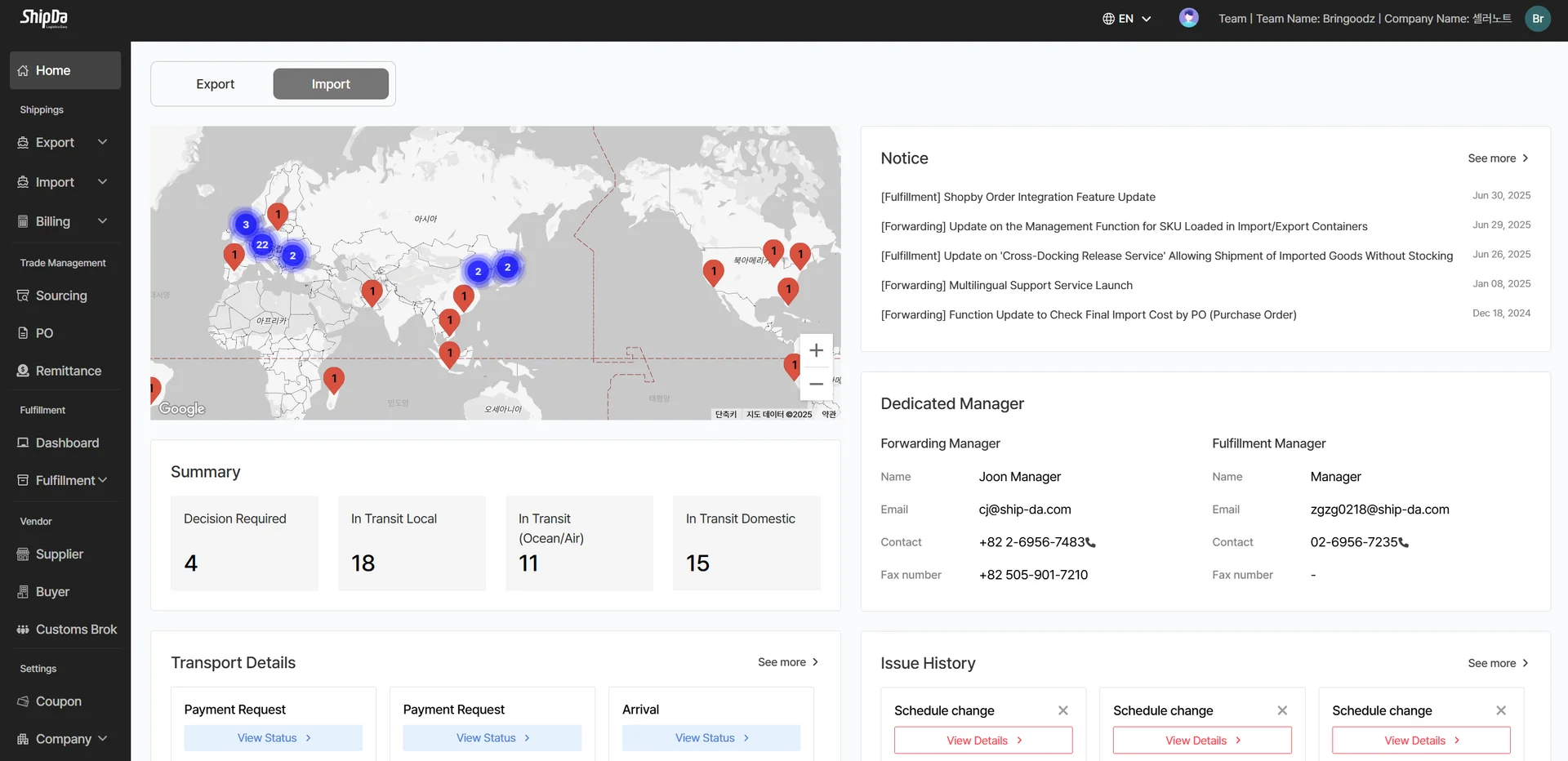Image resolution: width=1568 pixels, height=761 pixels.
Task: Click the purple assistant icon in header
Action: [x=1188, y=18]
